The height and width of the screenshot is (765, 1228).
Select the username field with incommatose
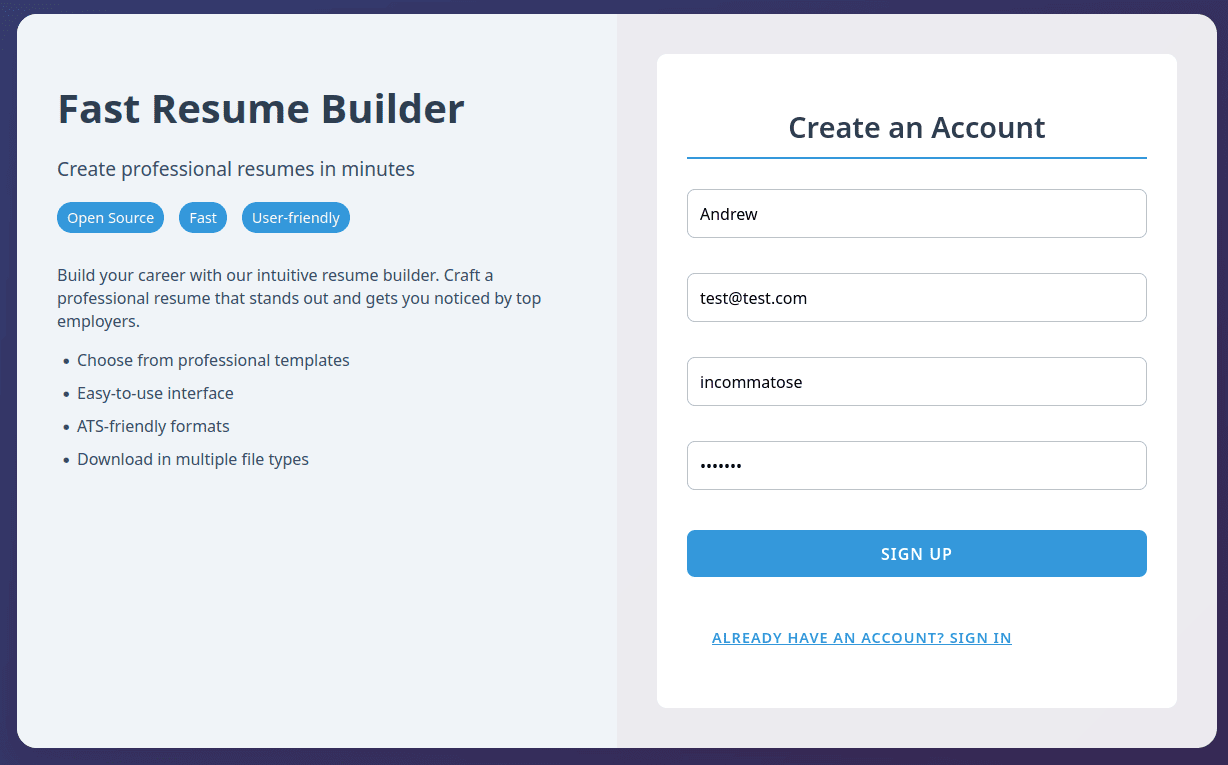916,382
